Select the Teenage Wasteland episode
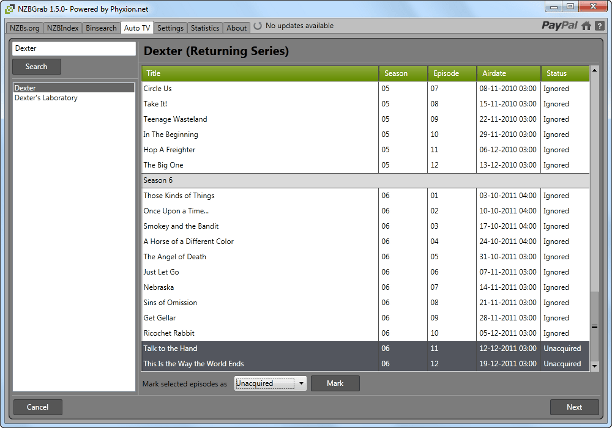The height and width of the screenshot is (428, 612). tap(365, 119)
